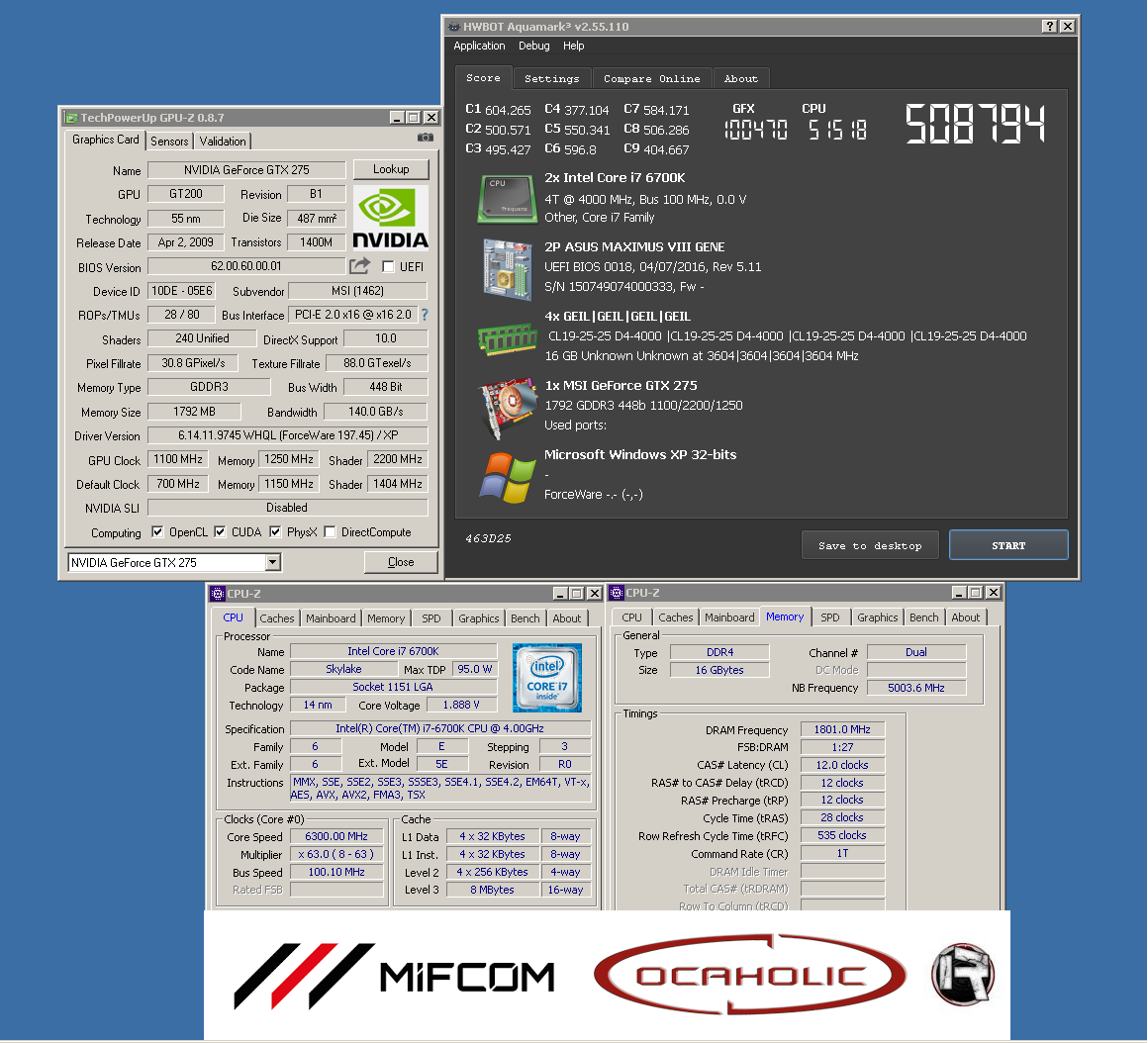Click the OCAHOLIC logo
The image size is (1148, 1043).
[750, 974]
